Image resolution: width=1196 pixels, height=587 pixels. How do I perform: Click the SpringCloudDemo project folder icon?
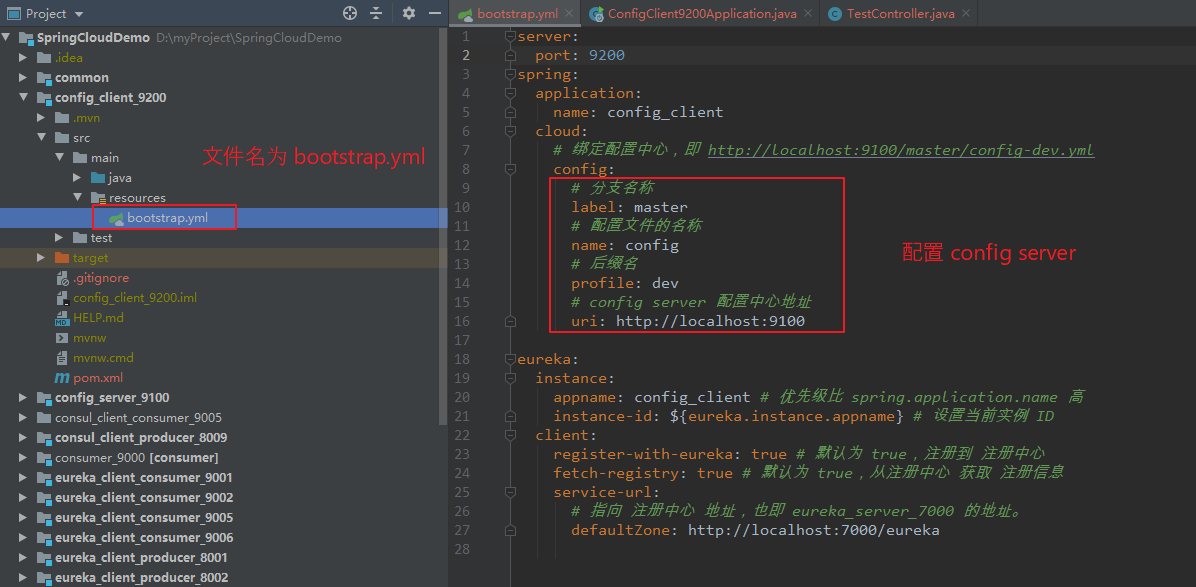[x=26, y=37]
